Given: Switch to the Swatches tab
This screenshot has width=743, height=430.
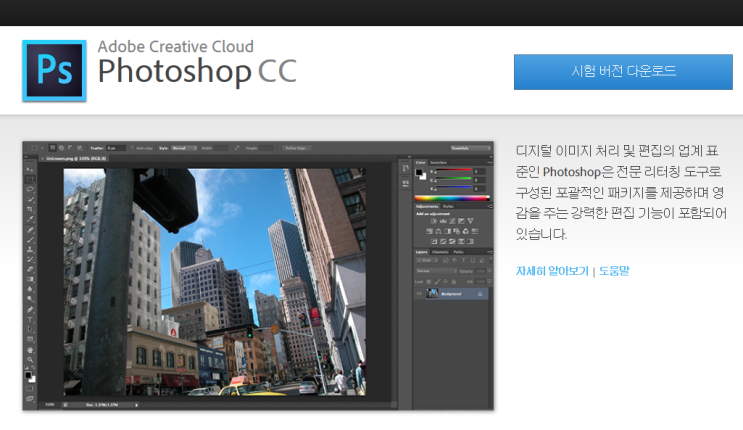Looking at the screenshot, I should (438, 163).
